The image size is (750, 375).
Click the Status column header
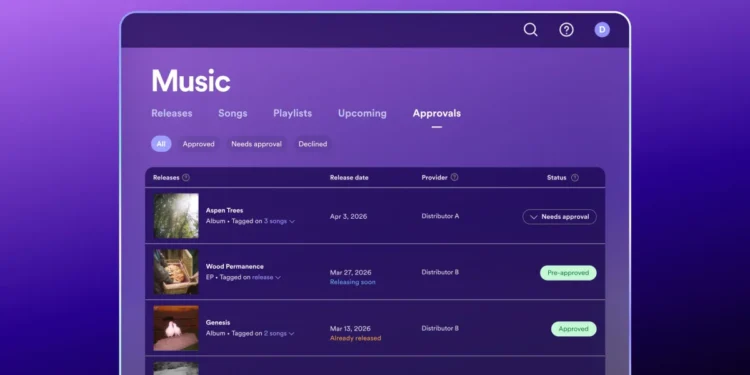pos(557,177)
